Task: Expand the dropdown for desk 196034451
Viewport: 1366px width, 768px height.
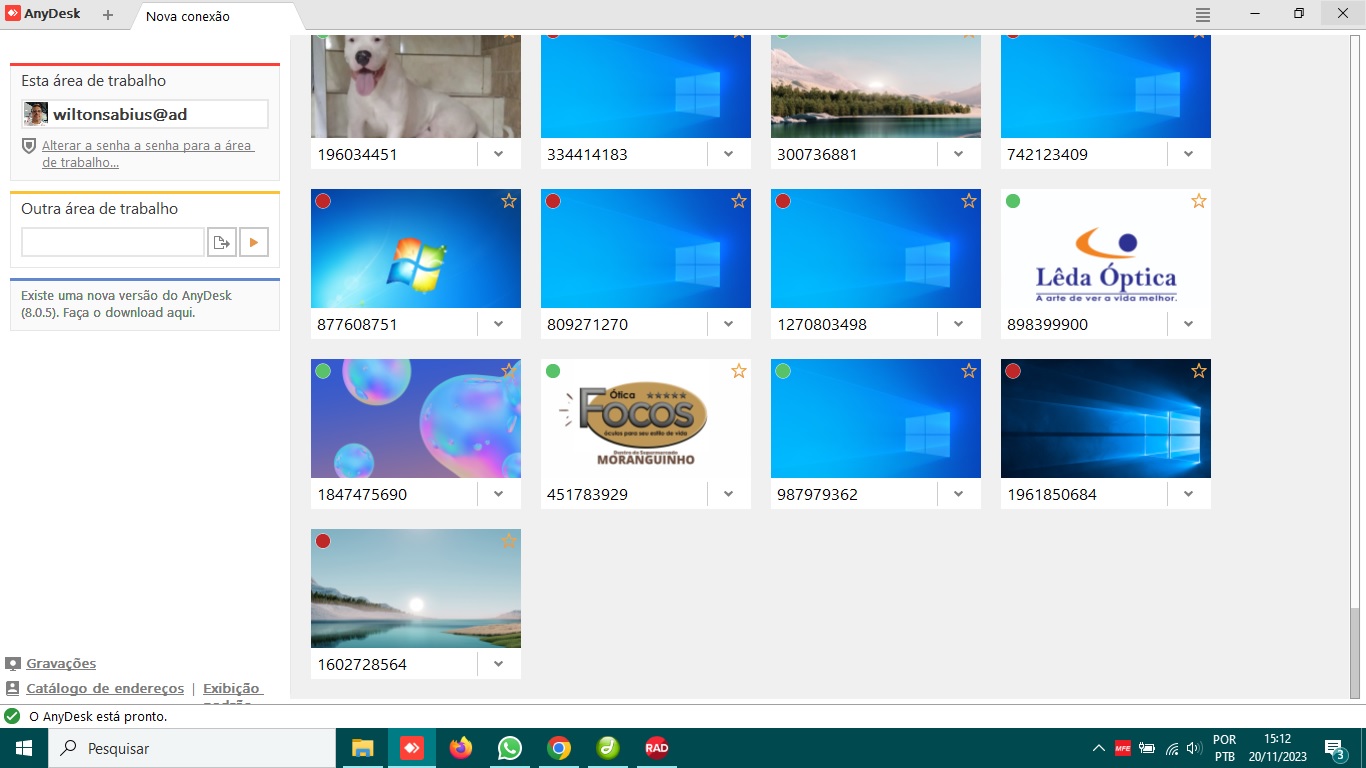Action: [x=498, y=154]
